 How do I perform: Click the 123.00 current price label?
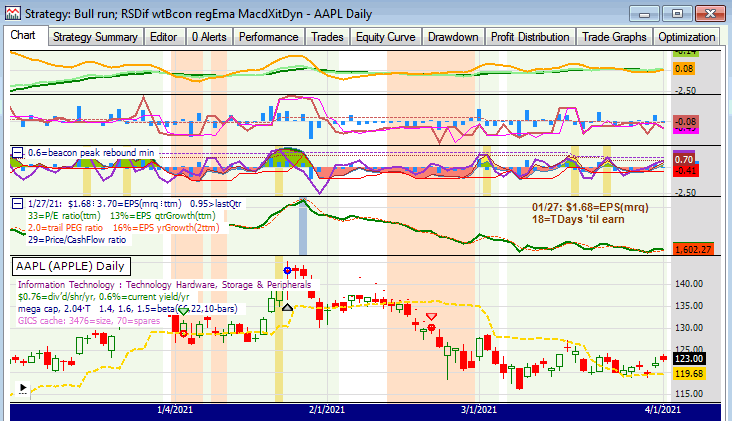(689, 358)
